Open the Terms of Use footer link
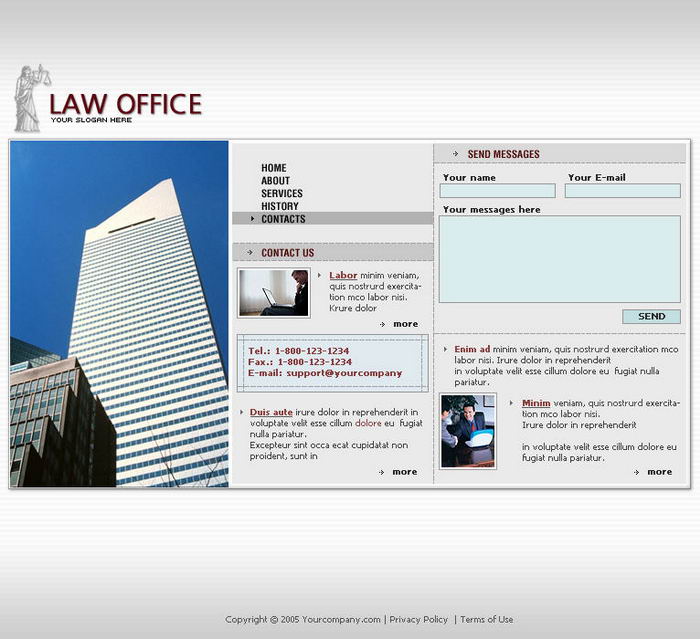This screenshot has height=639, width=700. point(487,620)
